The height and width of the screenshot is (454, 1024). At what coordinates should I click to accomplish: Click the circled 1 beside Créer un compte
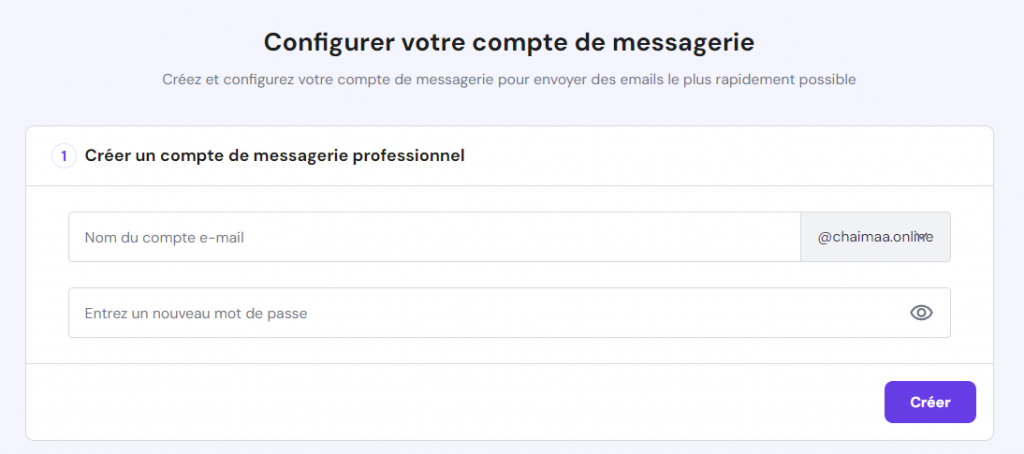pos(64,156)
